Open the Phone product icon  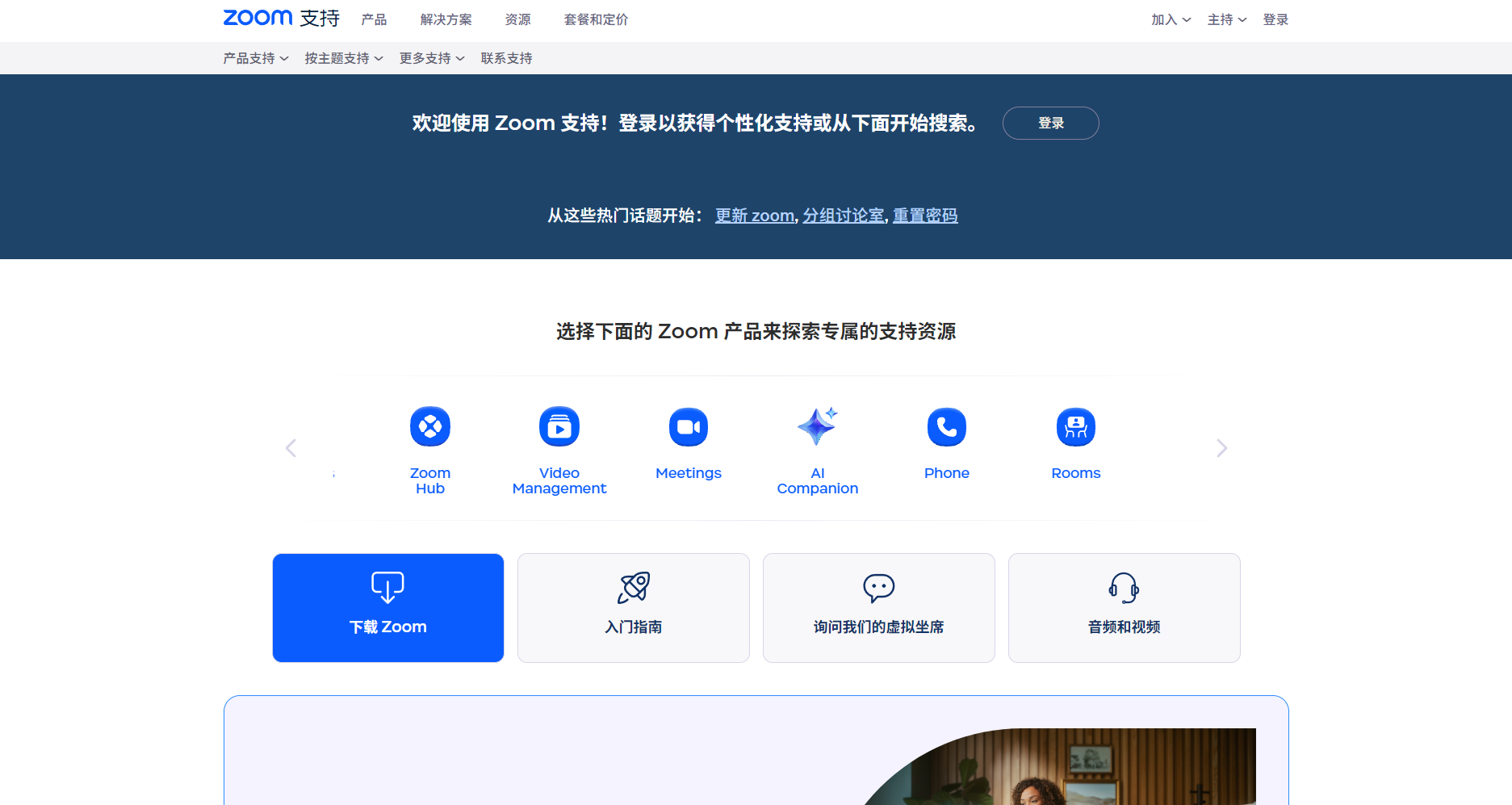946,426
